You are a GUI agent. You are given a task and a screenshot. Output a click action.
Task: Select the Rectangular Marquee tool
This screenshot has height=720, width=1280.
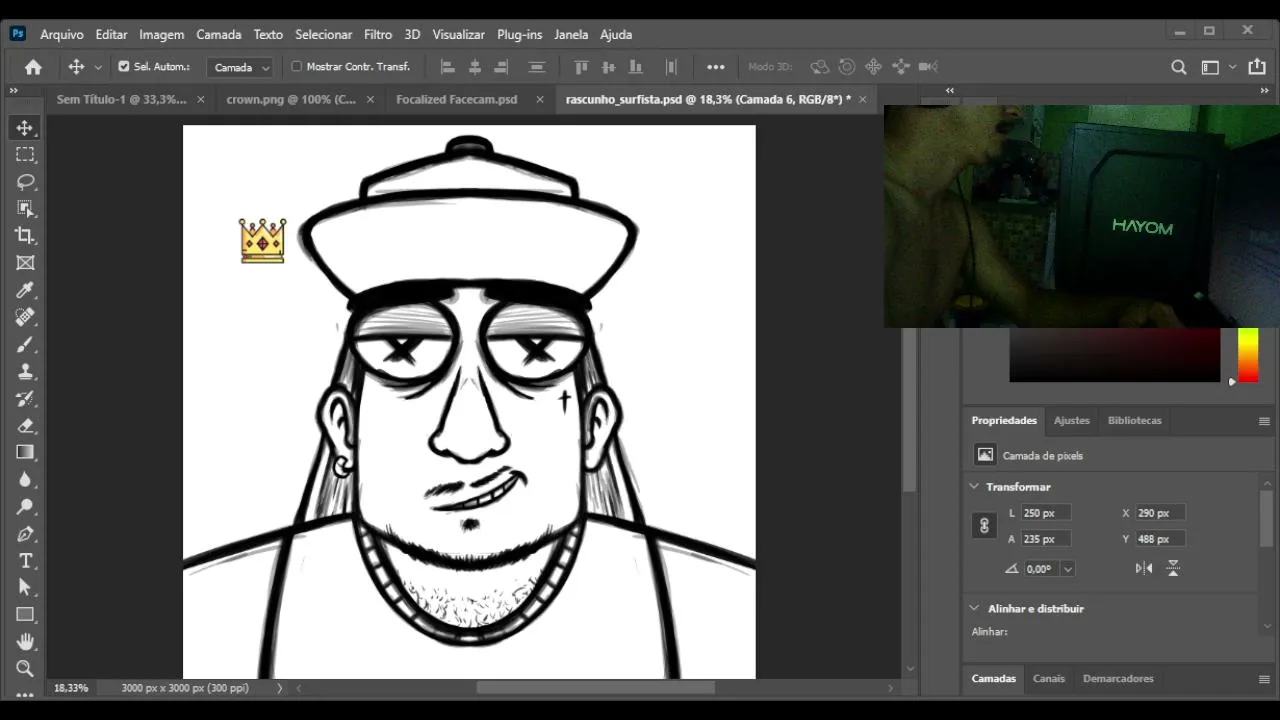(x=25, y=154)
